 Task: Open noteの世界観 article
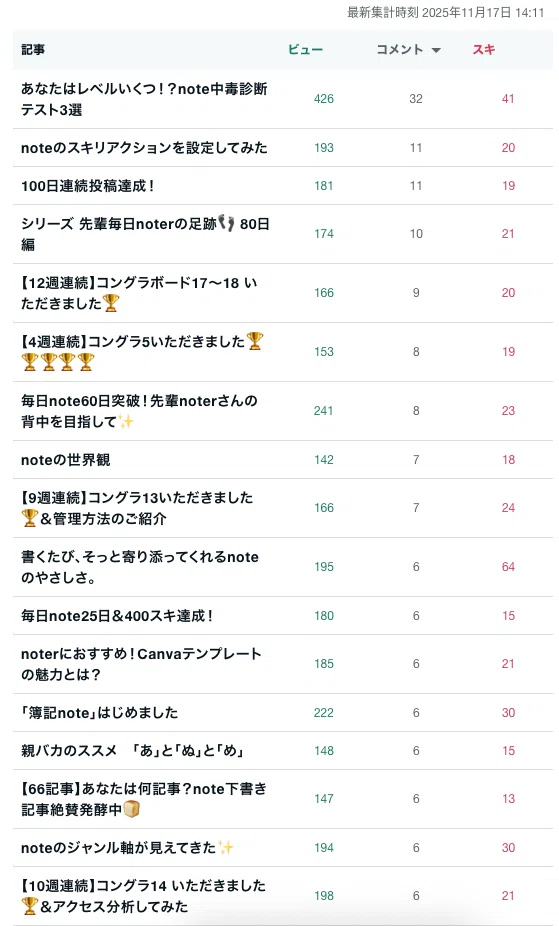[x=66, y=459]
